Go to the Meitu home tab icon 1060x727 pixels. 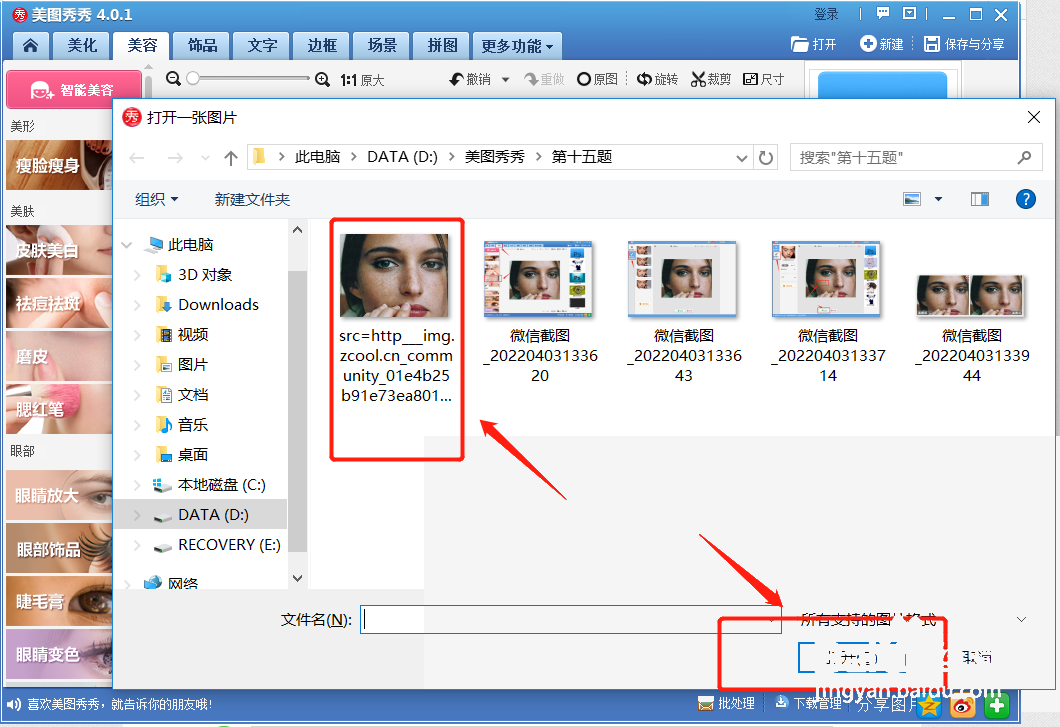pos(30,45)
